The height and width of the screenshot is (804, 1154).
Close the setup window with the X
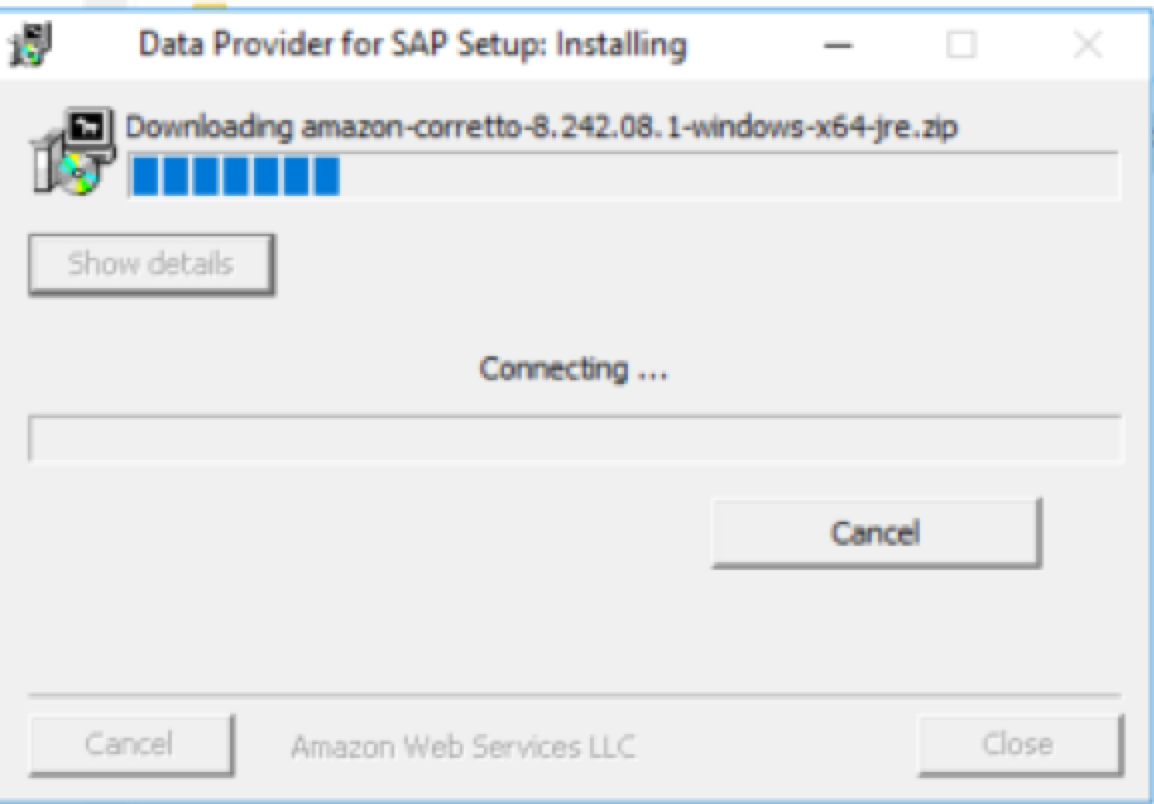click(x=1087, y=46)
